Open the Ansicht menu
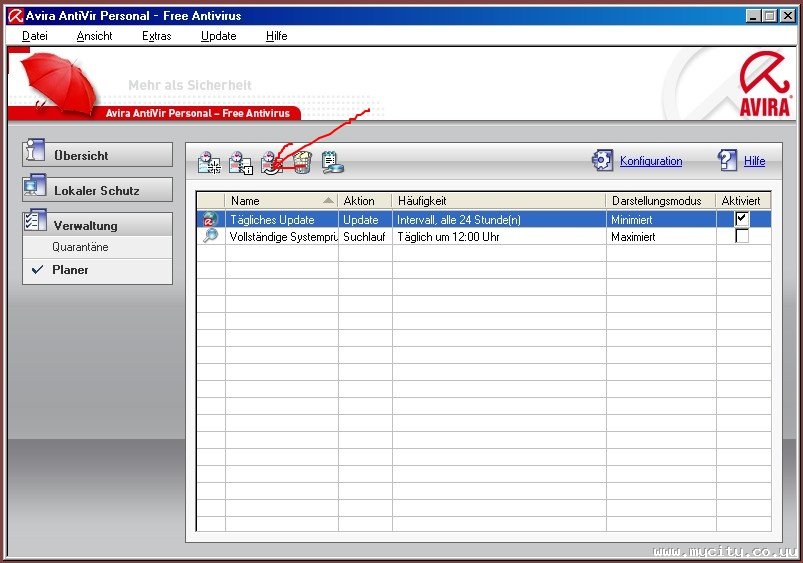803x563 pixels. coord(94,36)
